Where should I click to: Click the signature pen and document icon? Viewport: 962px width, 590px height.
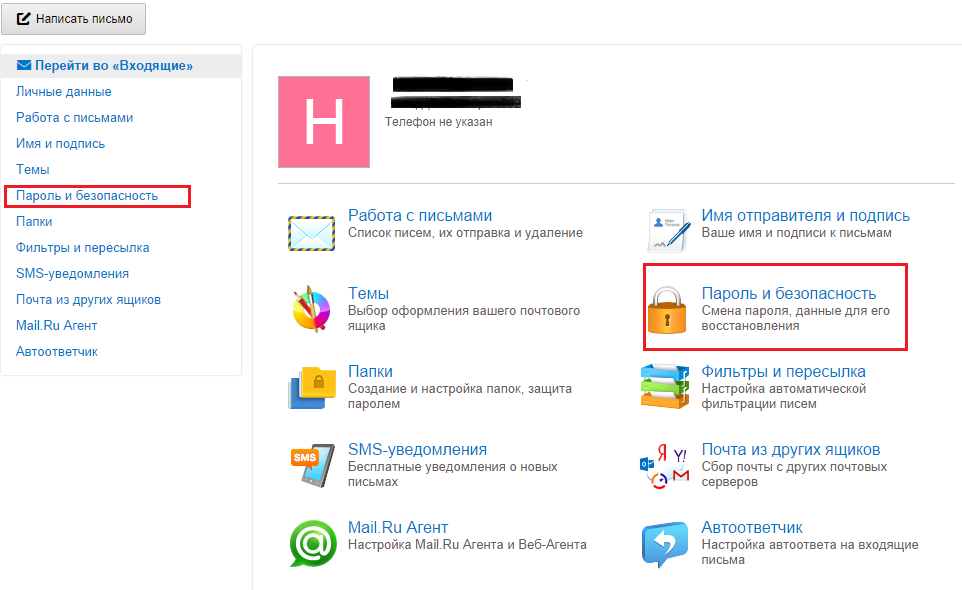(668, 232)
